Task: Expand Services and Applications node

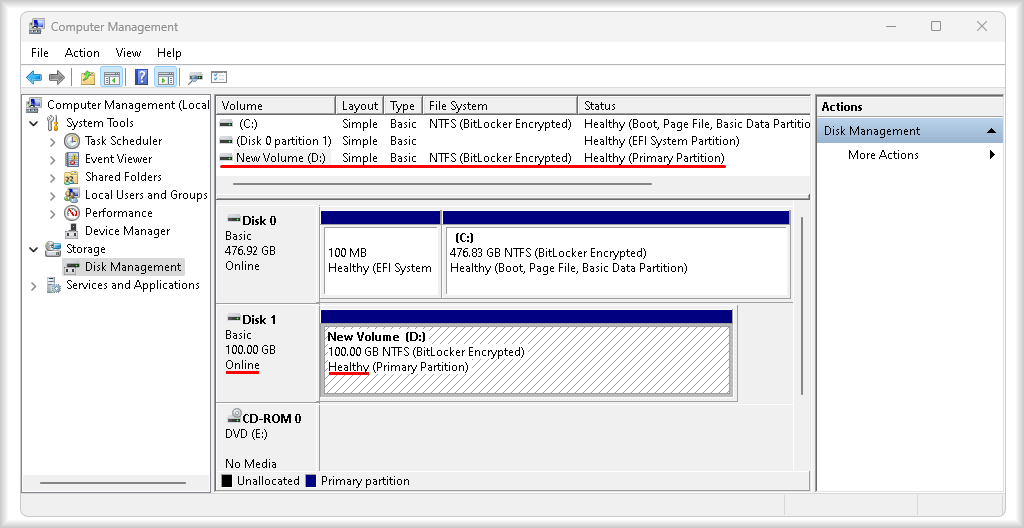Action: (x=33, y=286)
